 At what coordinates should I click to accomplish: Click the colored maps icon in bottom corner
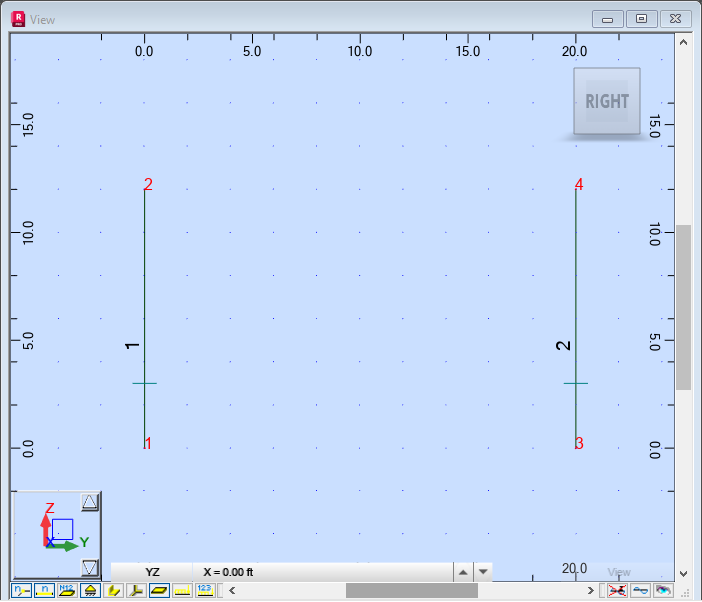point(663,591)
